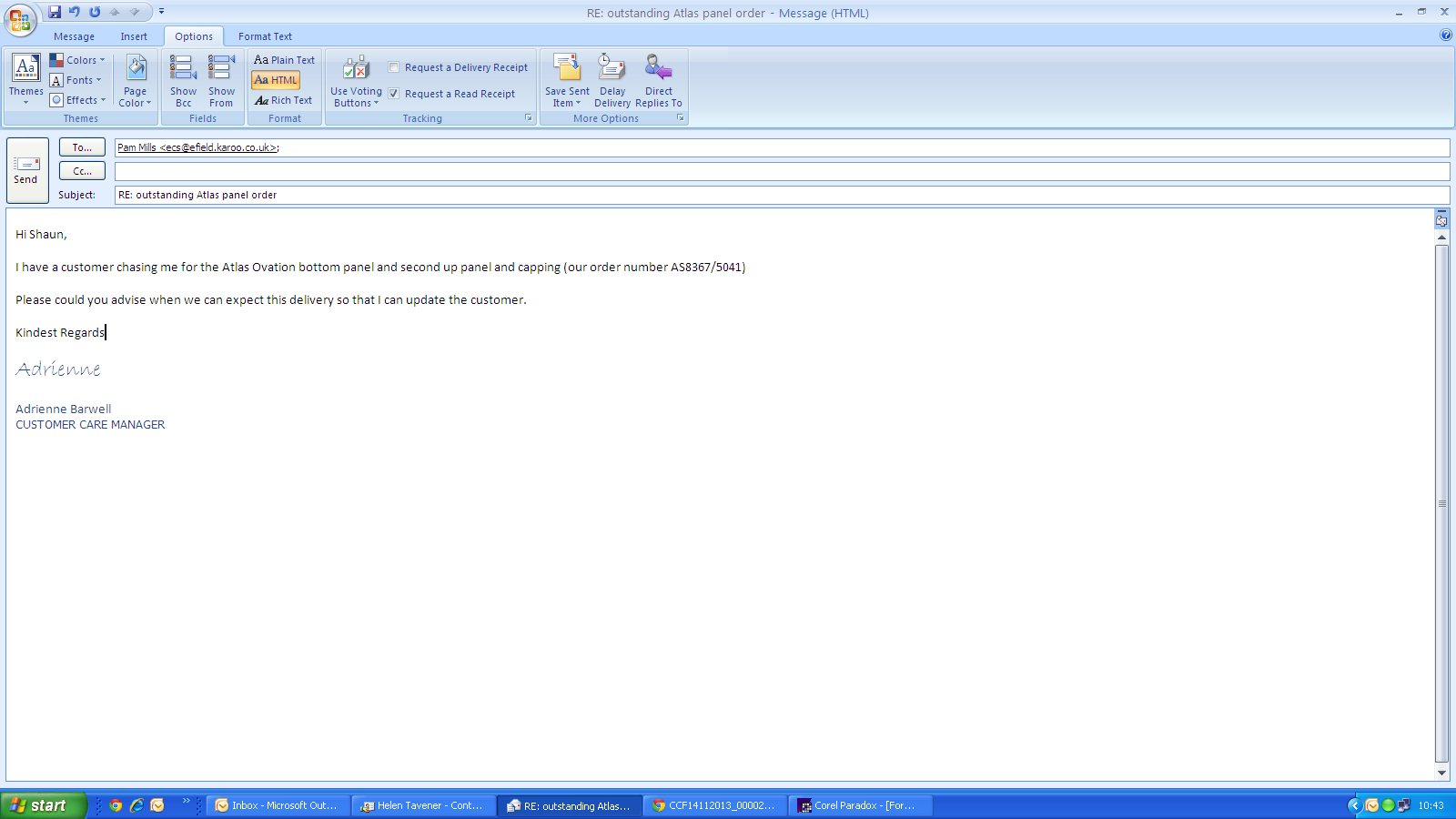Click the Delay Delivery button

click(612, 79)
